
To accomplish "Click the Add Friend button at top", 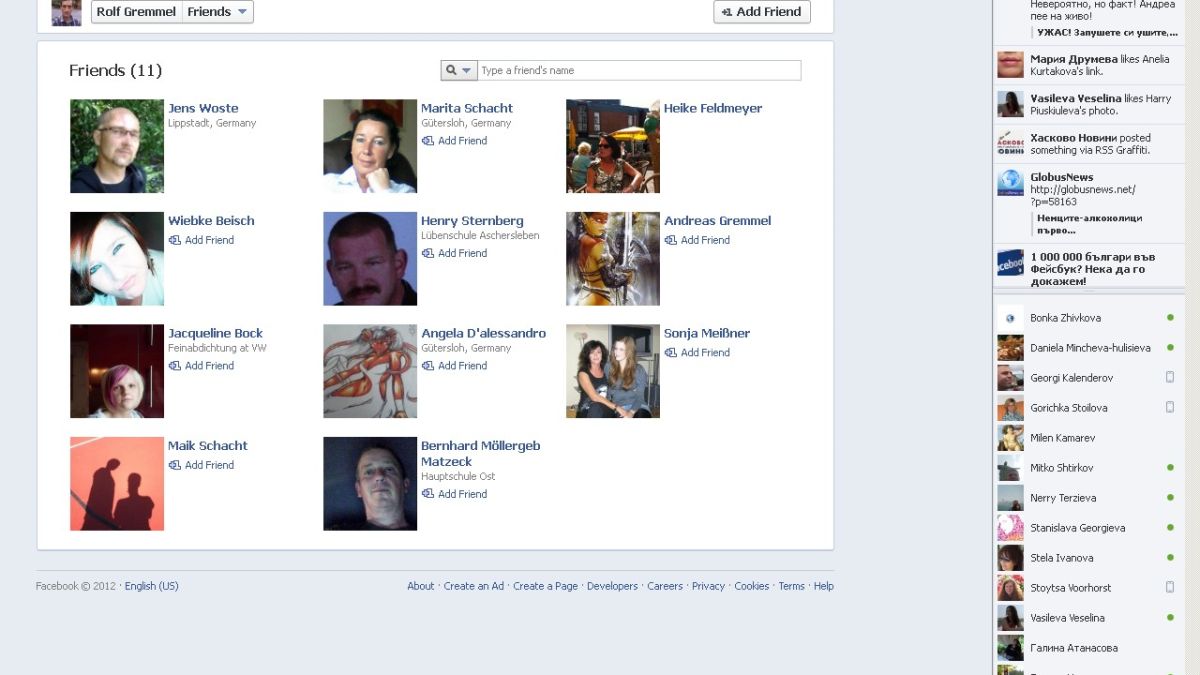I will (761, 12).
